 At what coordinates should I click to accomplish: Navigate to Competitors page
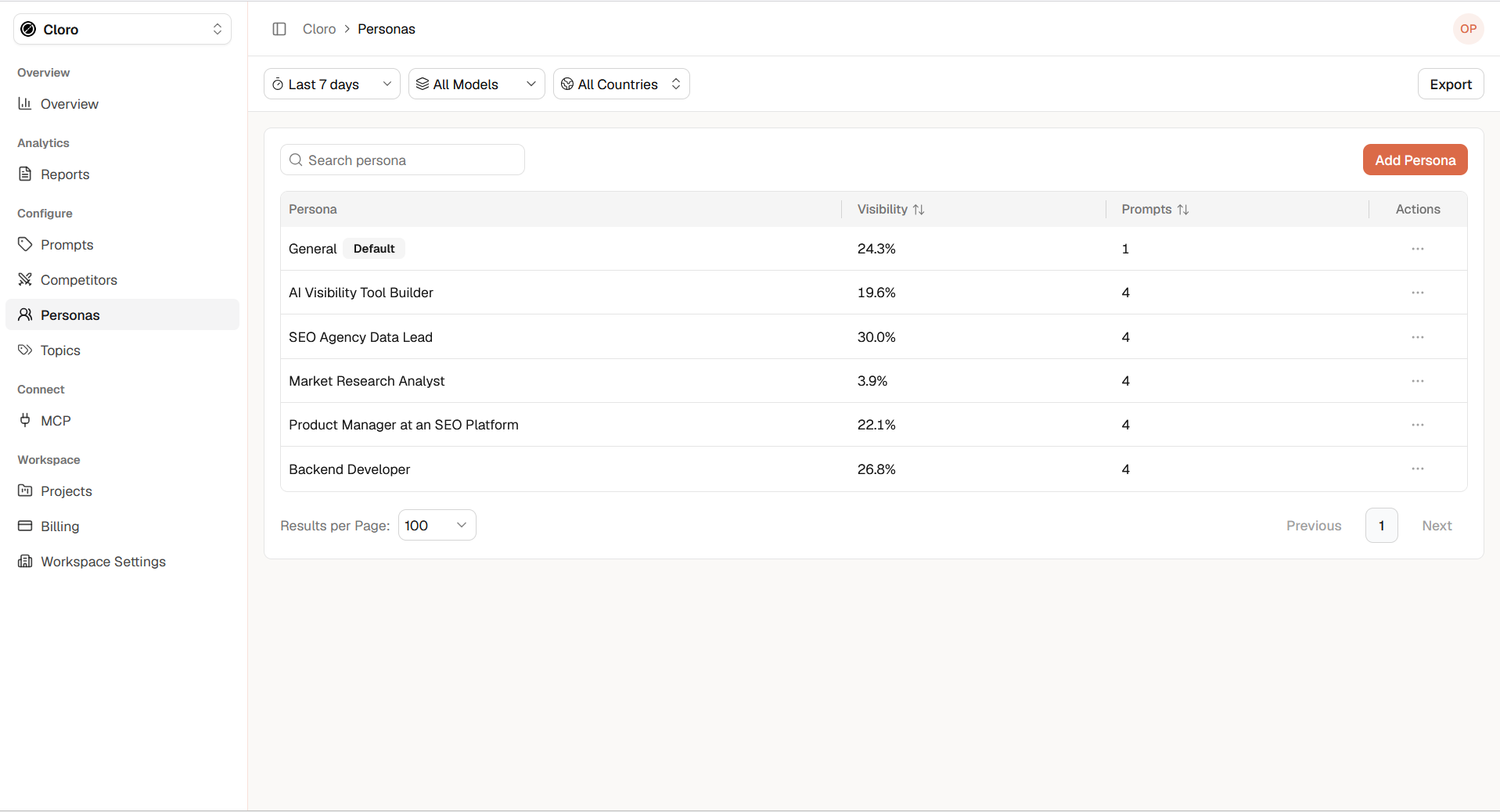[x=122, y=280]
